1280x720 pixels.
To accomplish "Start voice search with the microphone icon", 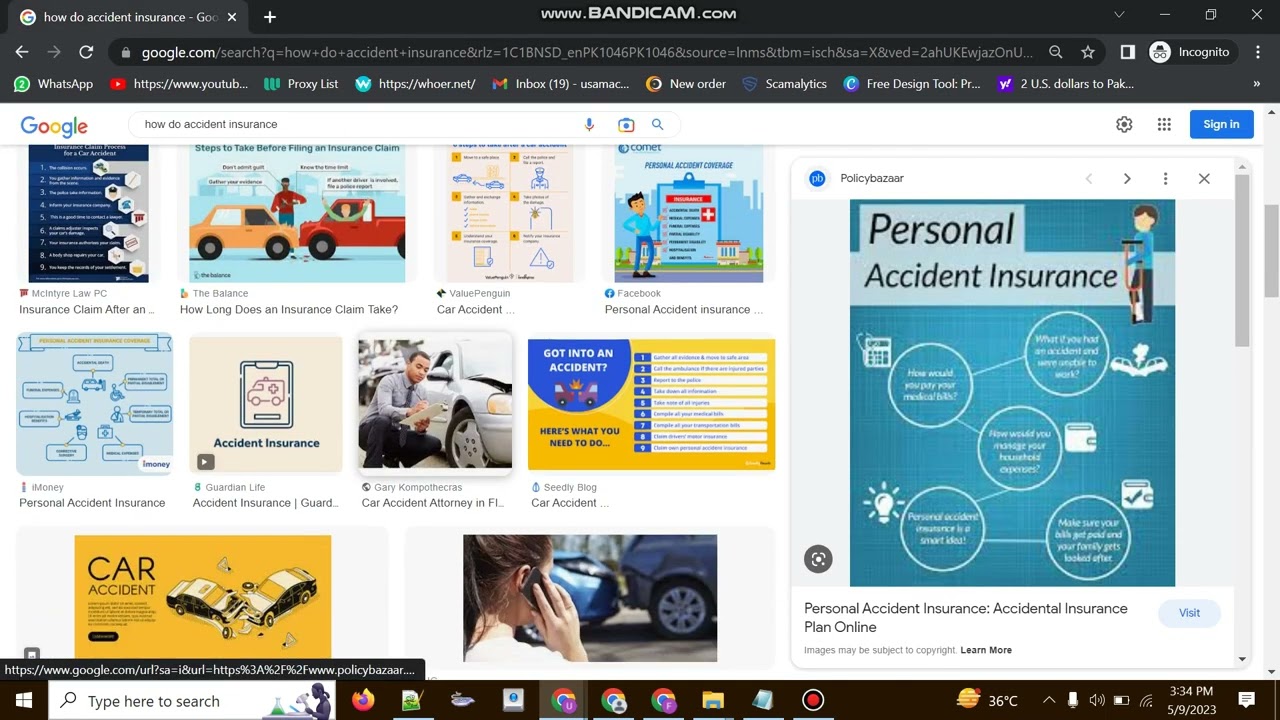I will click(589, 125).
